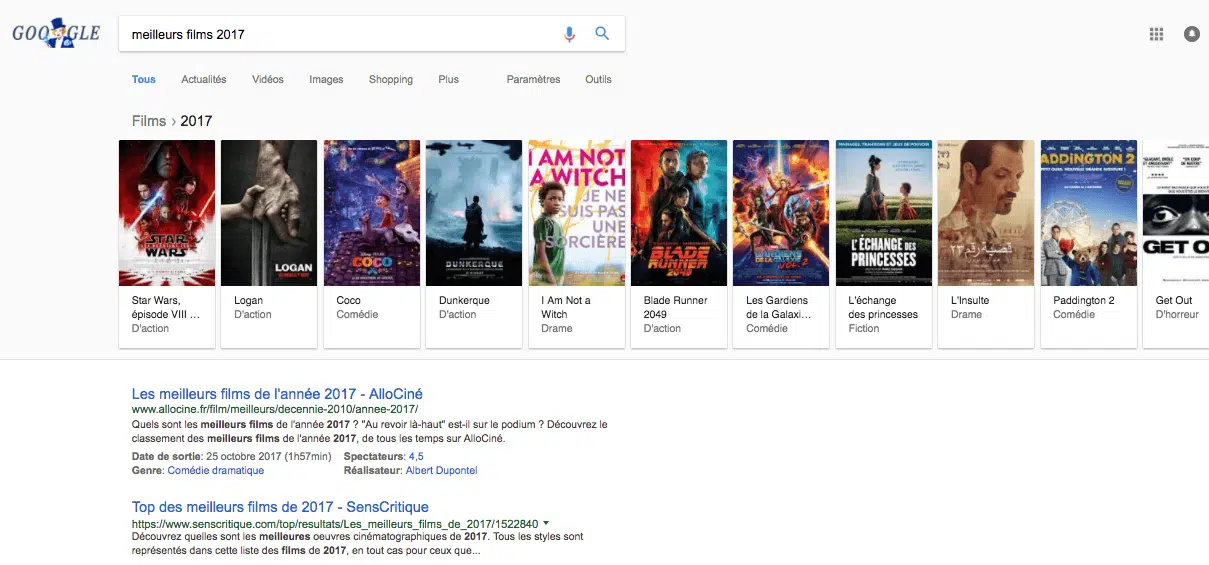The height and width of the screenshot is (565, 1209).
Task: Open the SensCritique top films result
Action: [x=280, y=507]
